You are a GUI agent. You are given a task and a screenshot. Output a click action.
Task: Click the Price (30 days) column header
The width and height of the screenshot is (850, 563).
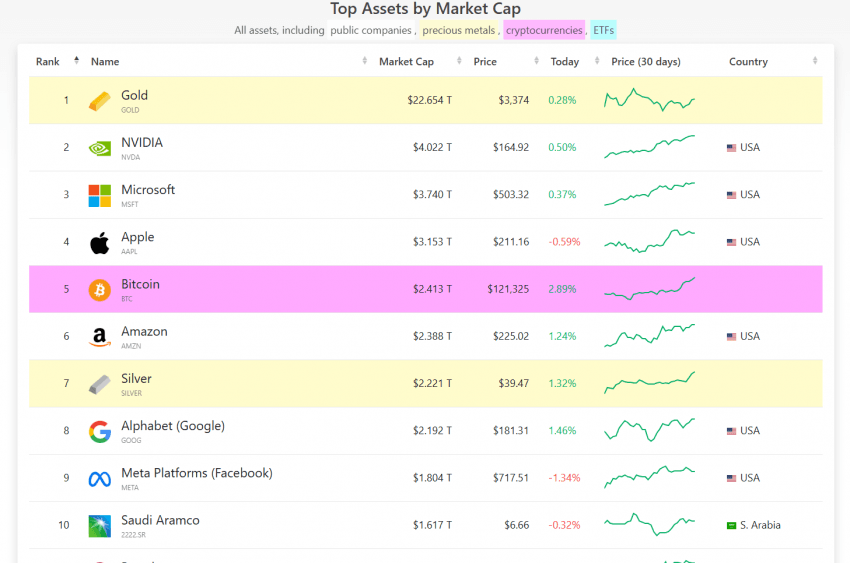pyautogui.click(x=646, y=62)
